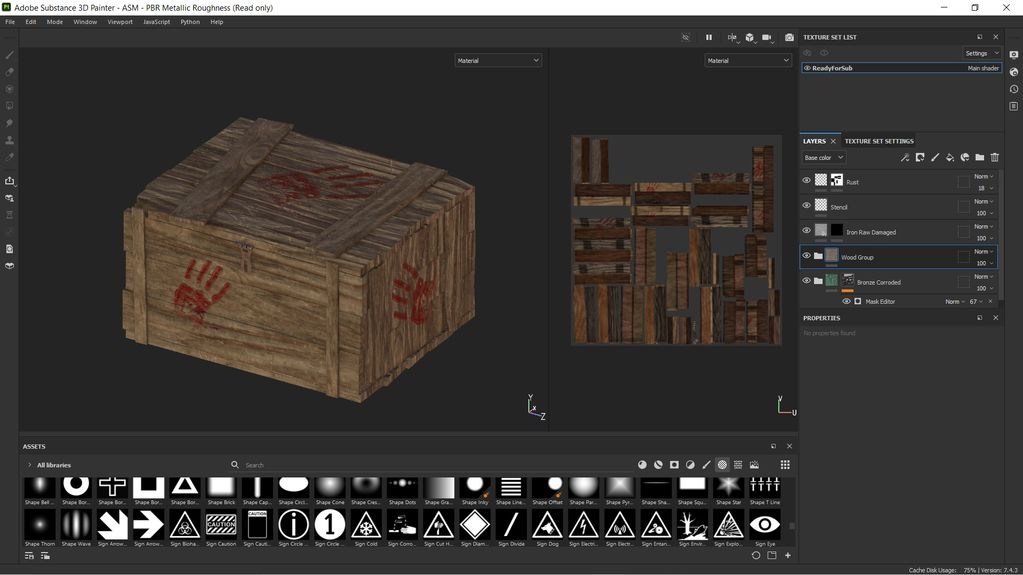Delete layer using the trash icon
The width and height of the screenshot is (1023, 575).
coord(994,157)
